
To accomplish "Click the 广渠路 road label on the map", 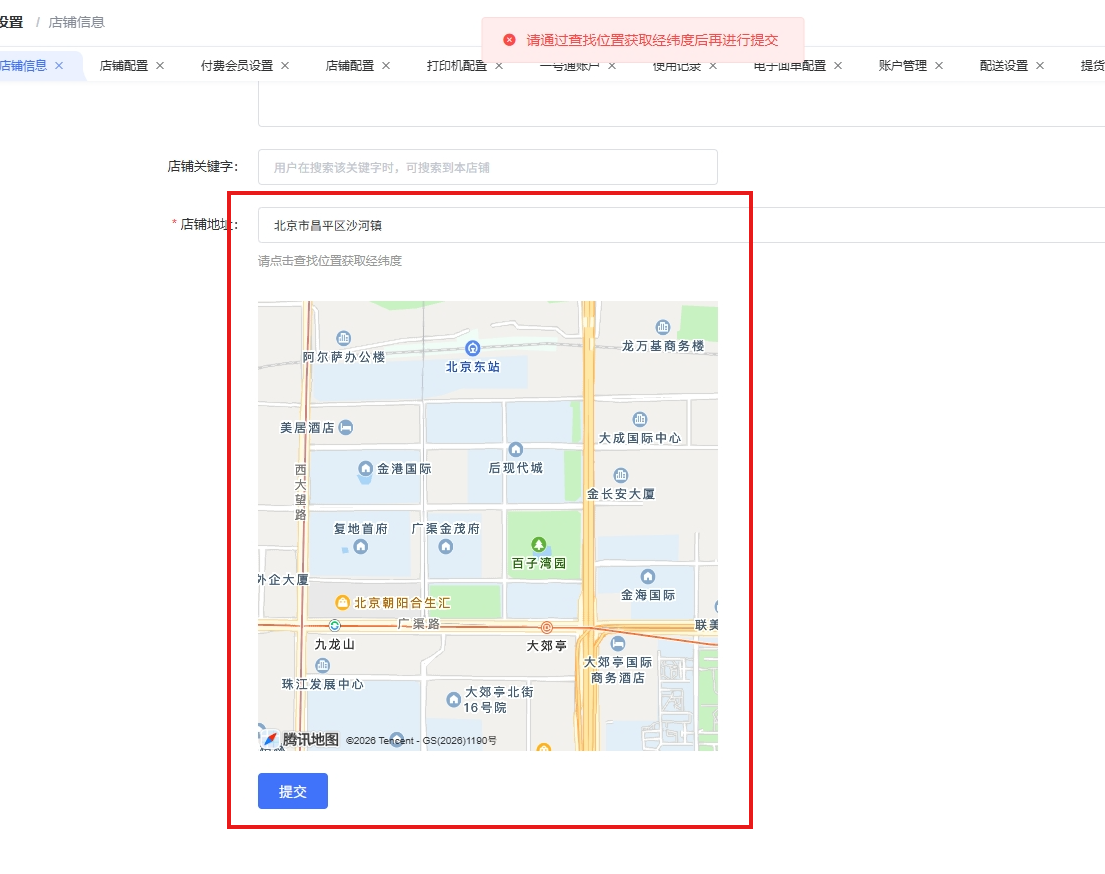I will click(419, 624).
